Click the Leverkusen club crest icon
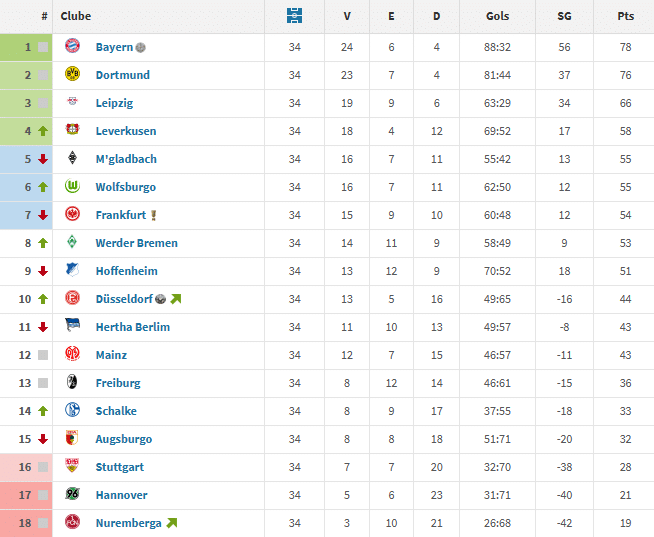Viewport: 654px width, 537px height. 72,131
